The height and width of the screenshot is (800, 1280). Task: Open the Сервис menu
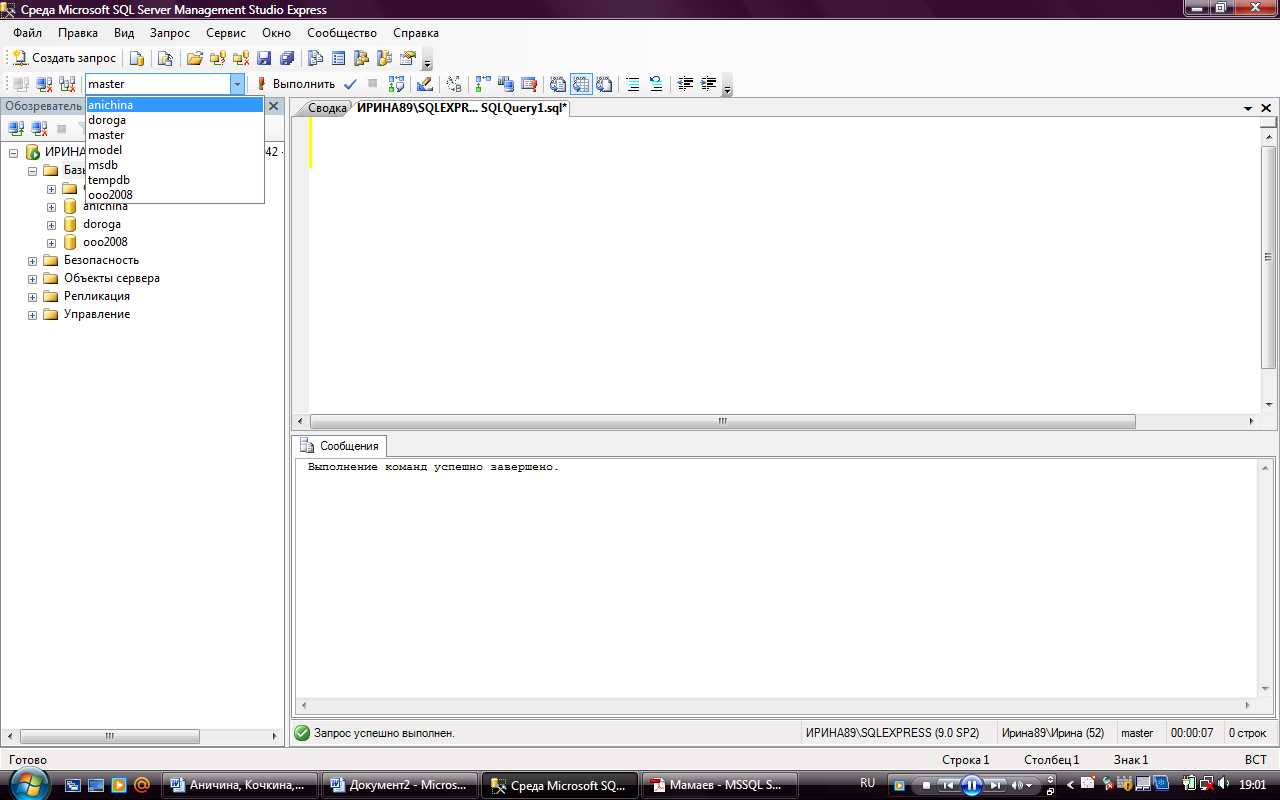coord(226,33)
